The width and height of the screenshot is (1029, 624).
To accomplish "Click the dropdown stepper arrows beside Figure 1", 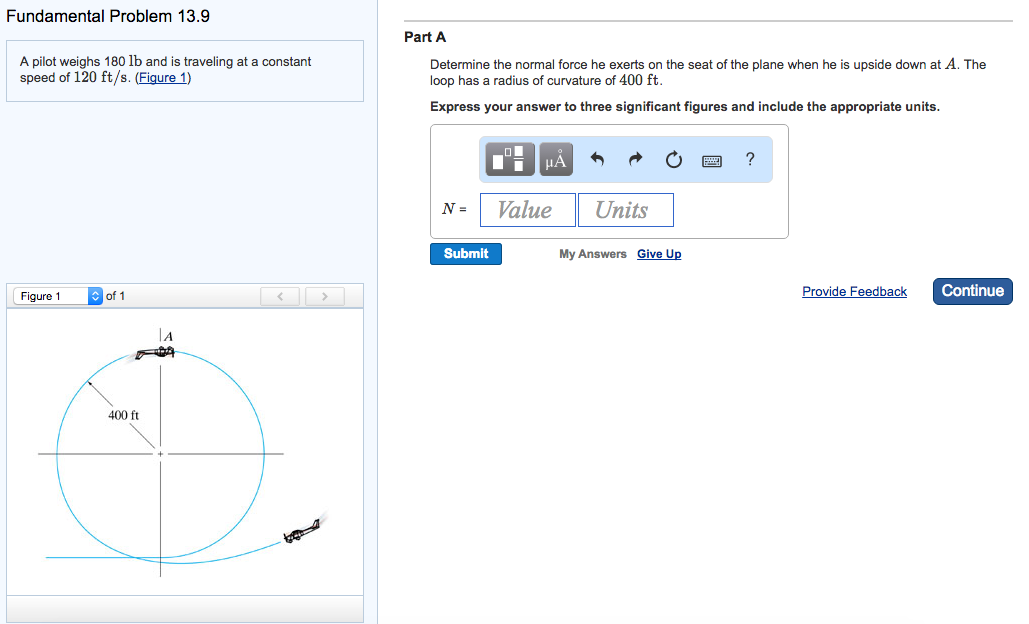I will coord(95,296).
